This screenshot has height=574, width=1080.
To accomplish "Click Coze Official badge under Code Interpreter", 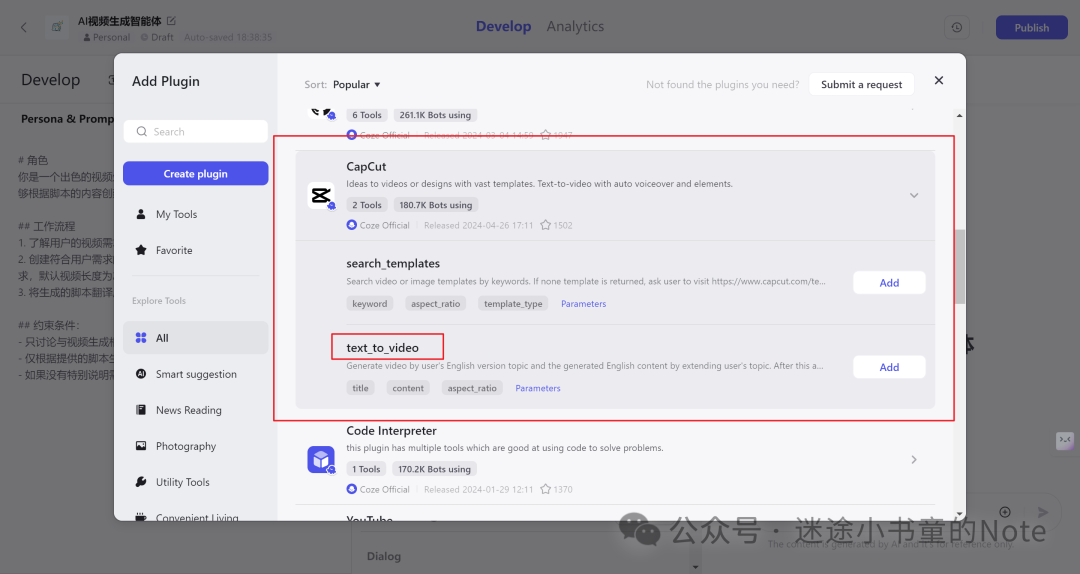I will [x=378, y=489].
